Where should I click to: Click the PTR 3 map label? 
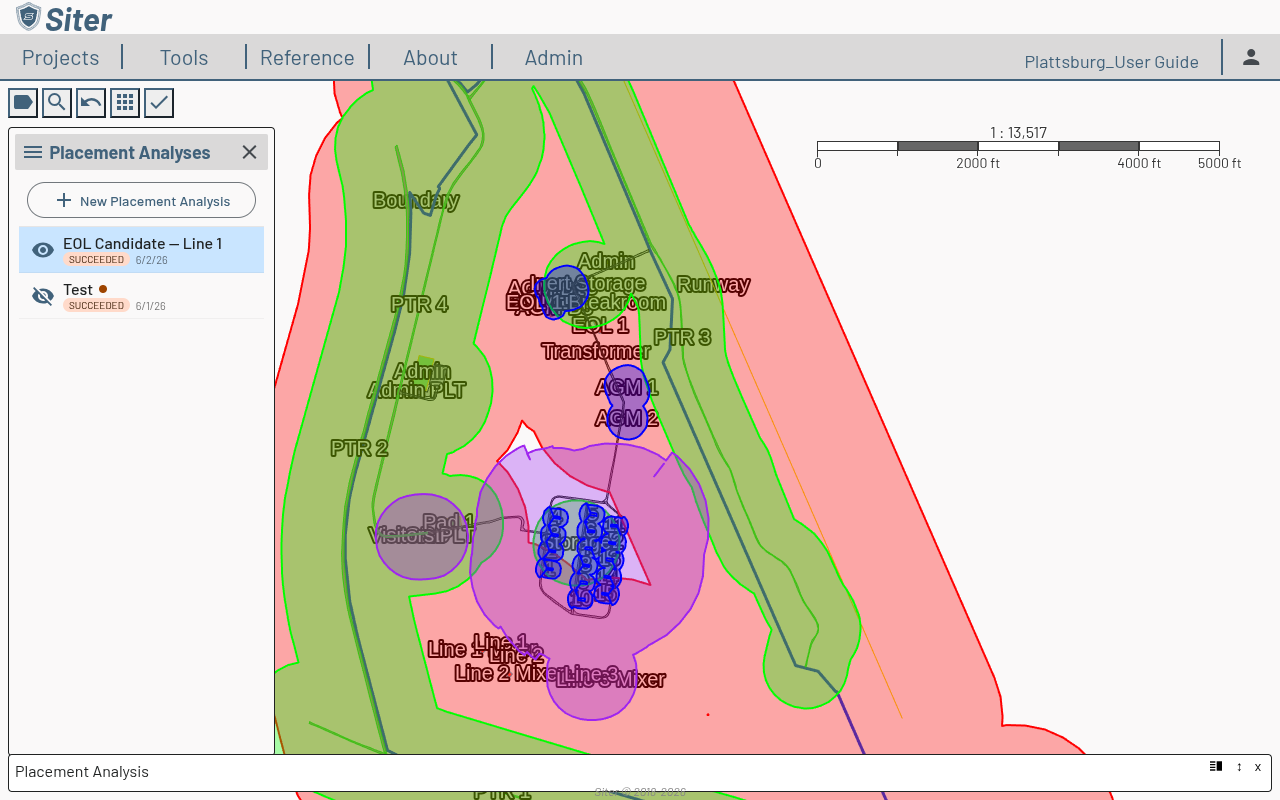coord(682,337)
